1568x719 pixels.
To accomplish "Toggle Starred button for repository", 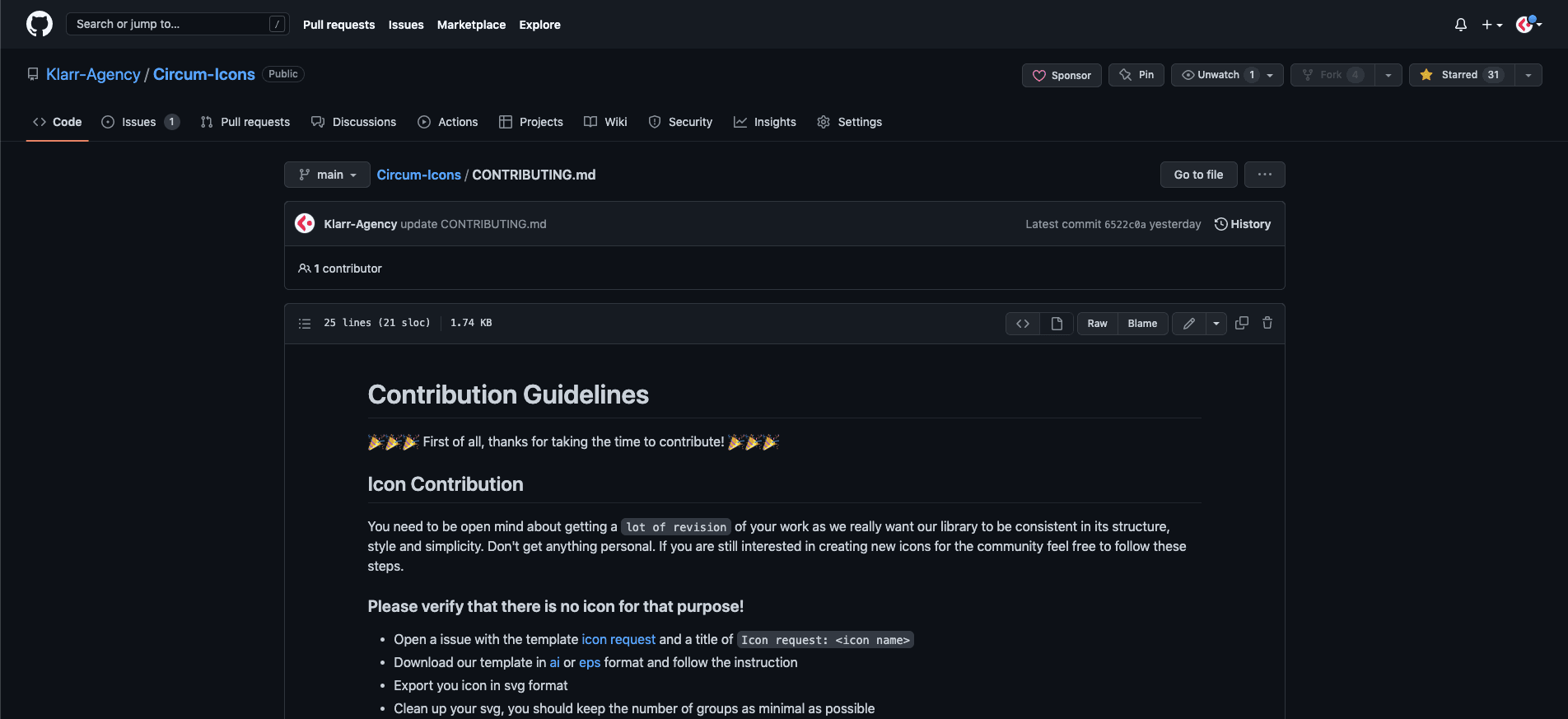I will pos(1463,75).
